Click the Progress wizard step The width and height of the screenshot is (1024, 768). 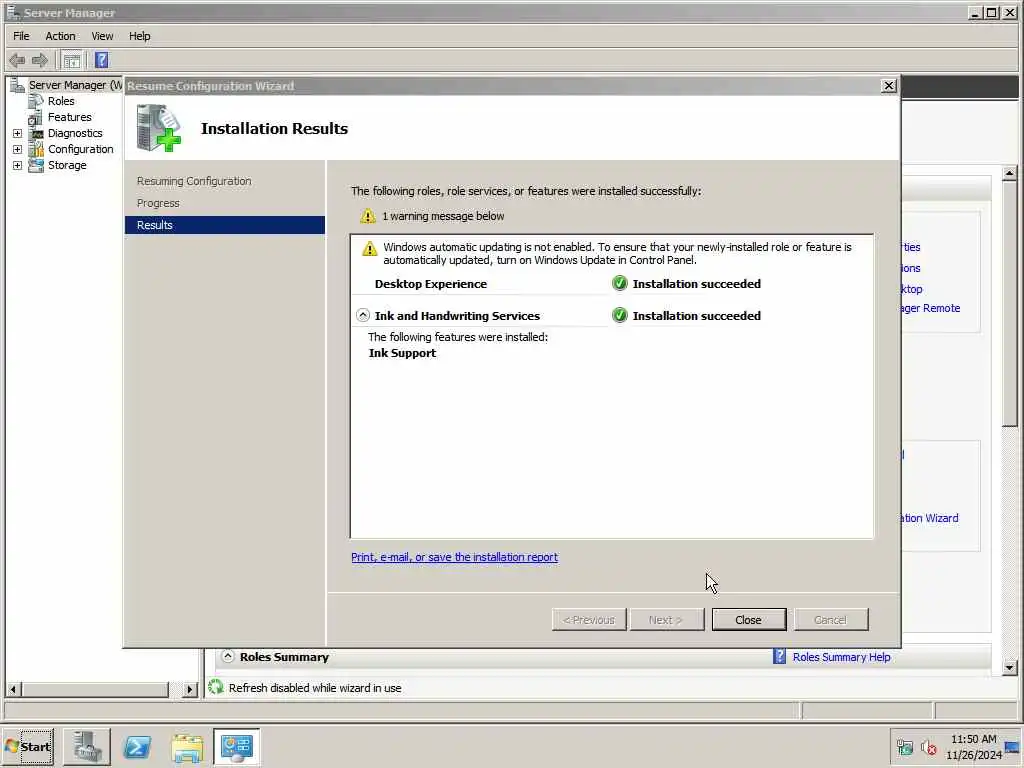(158, 203)
